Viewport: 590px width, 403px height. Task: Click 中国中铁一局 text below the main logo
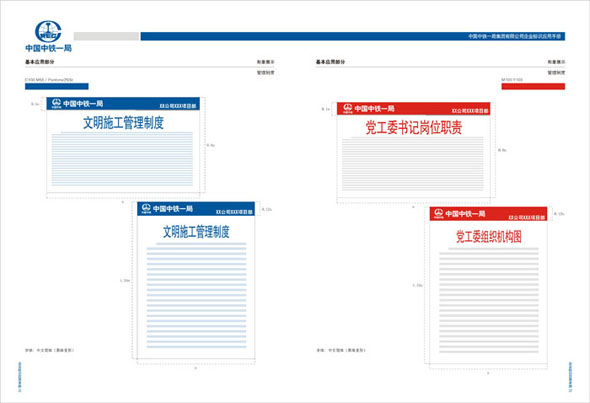tap(48, 48)
